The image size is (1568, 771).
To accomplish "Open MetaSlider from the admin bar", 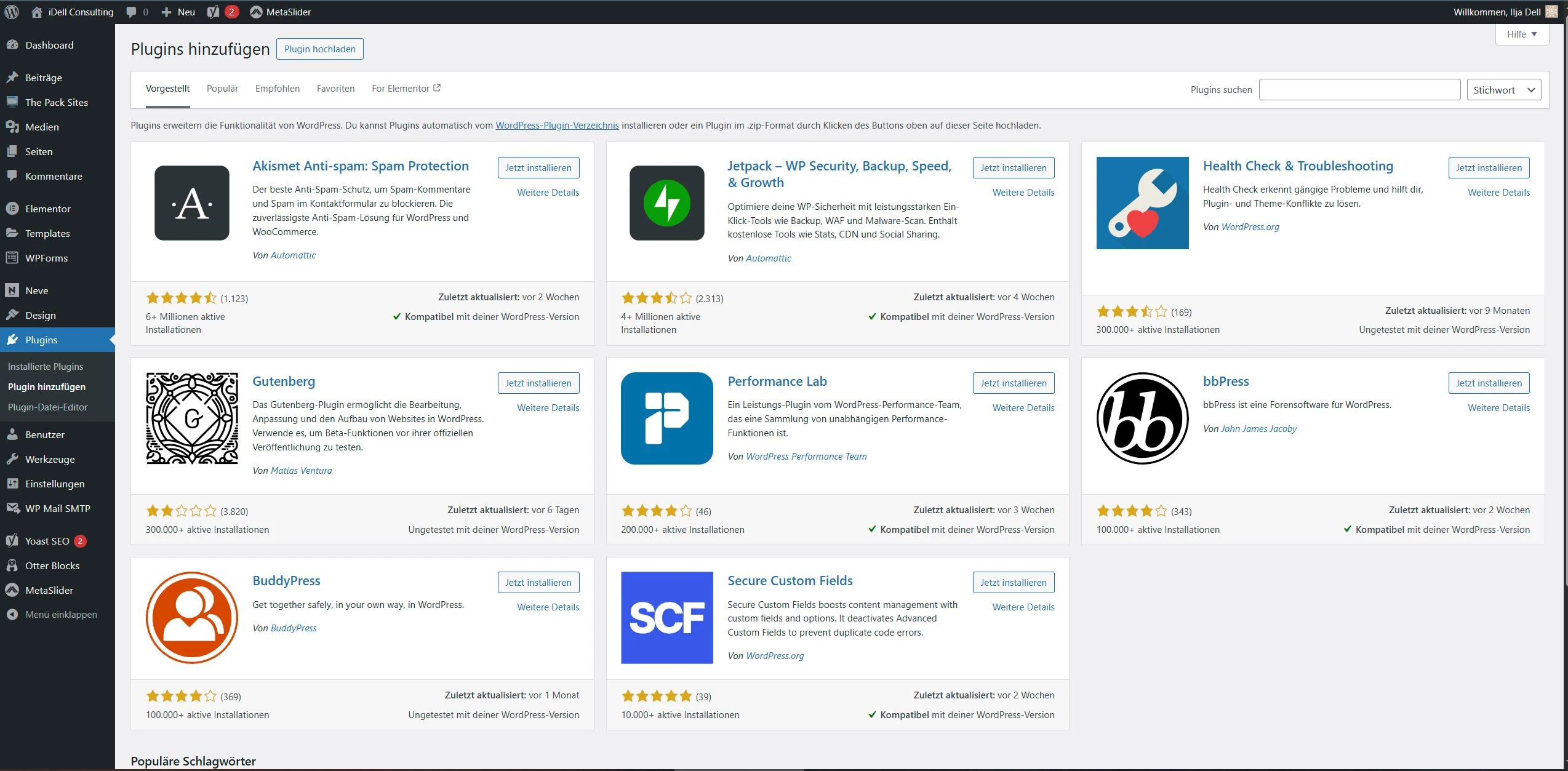I will click(x=280, y=12).
